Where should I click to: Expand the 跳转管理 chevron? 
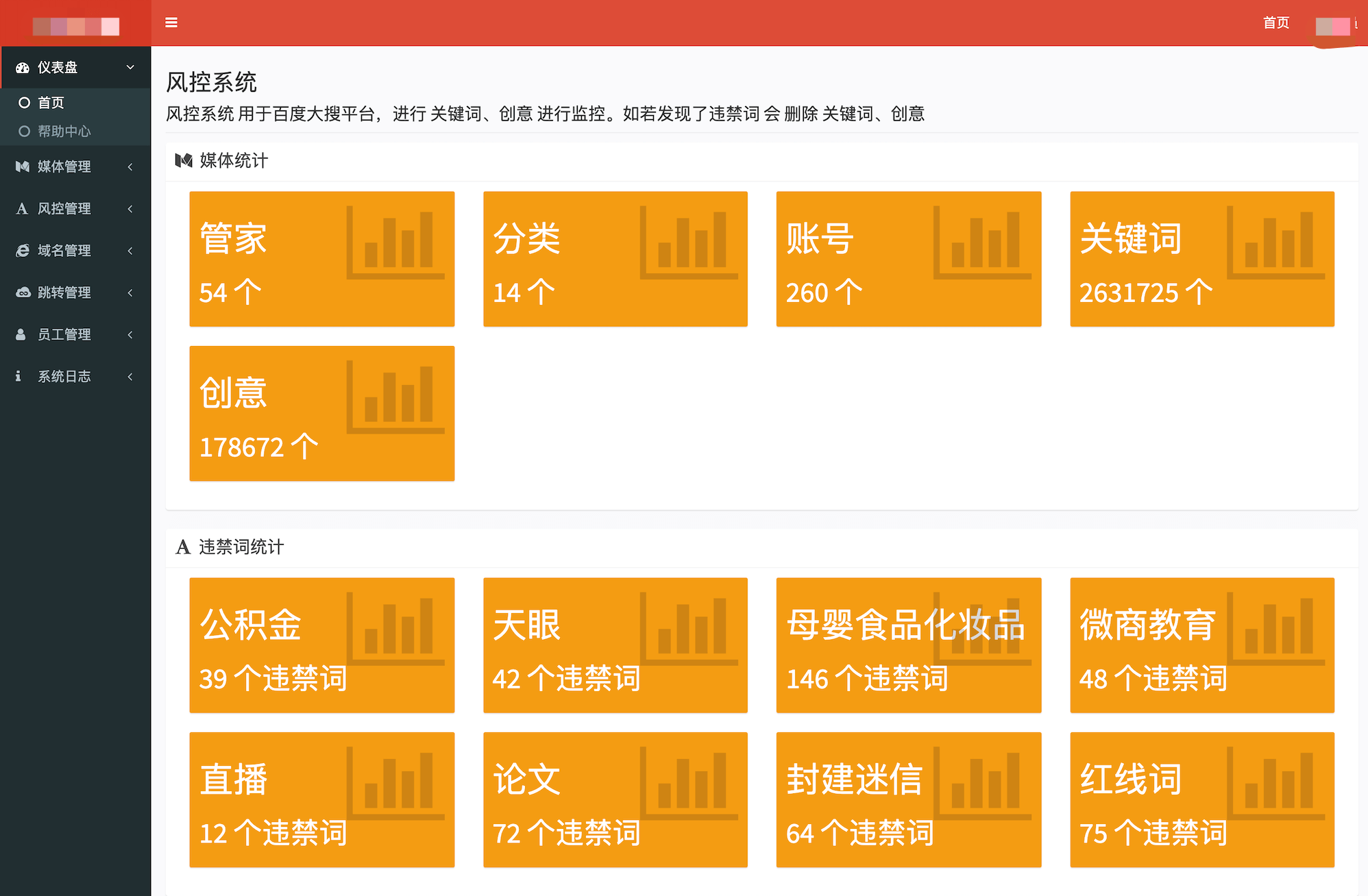click(130, 293)
